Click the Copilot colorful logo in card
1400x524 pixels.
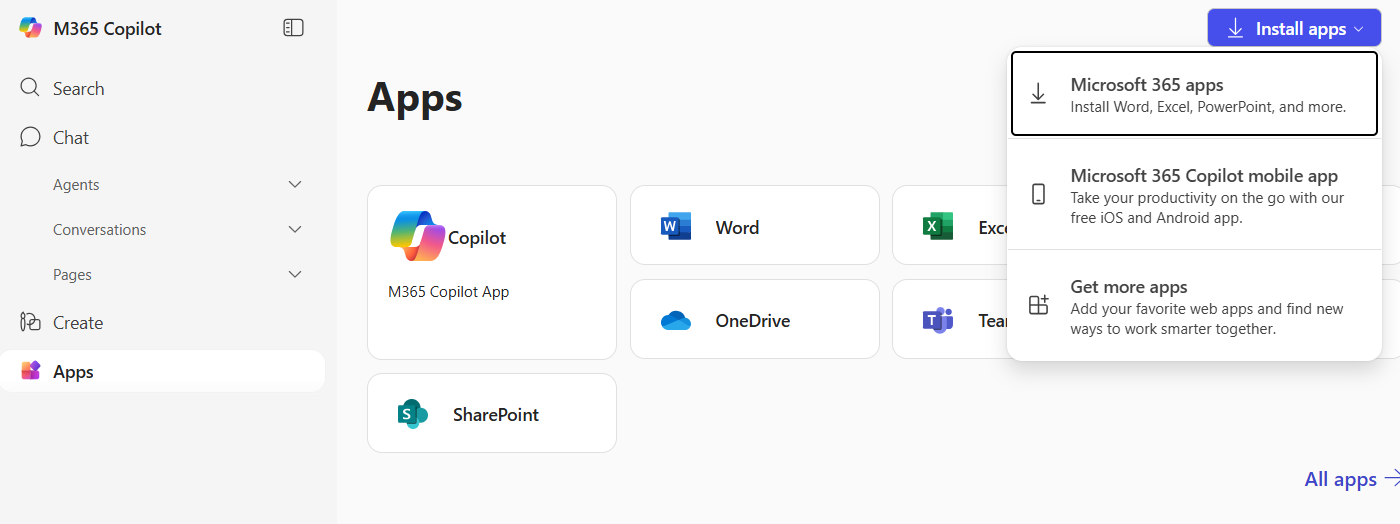pyautogui.click(x=418, y=237)
